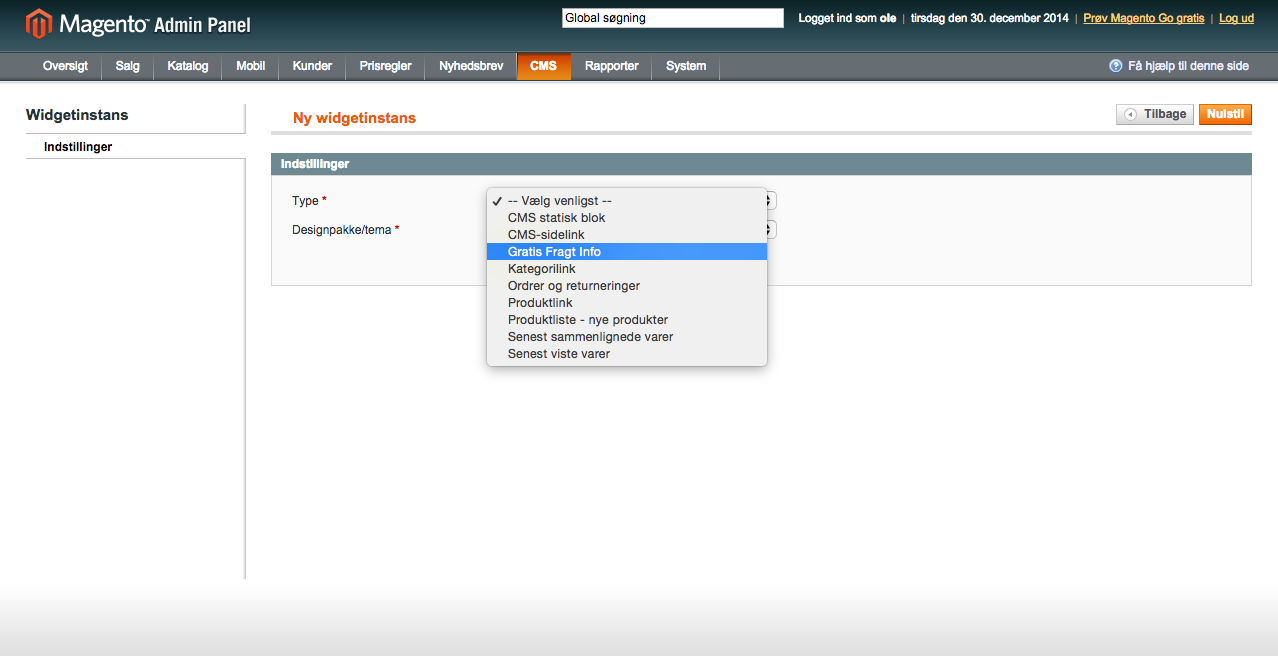Viewport: 1278px width, 656px height.
Task: Go to the Rapporter menu
Action: [x=611, y=66]
